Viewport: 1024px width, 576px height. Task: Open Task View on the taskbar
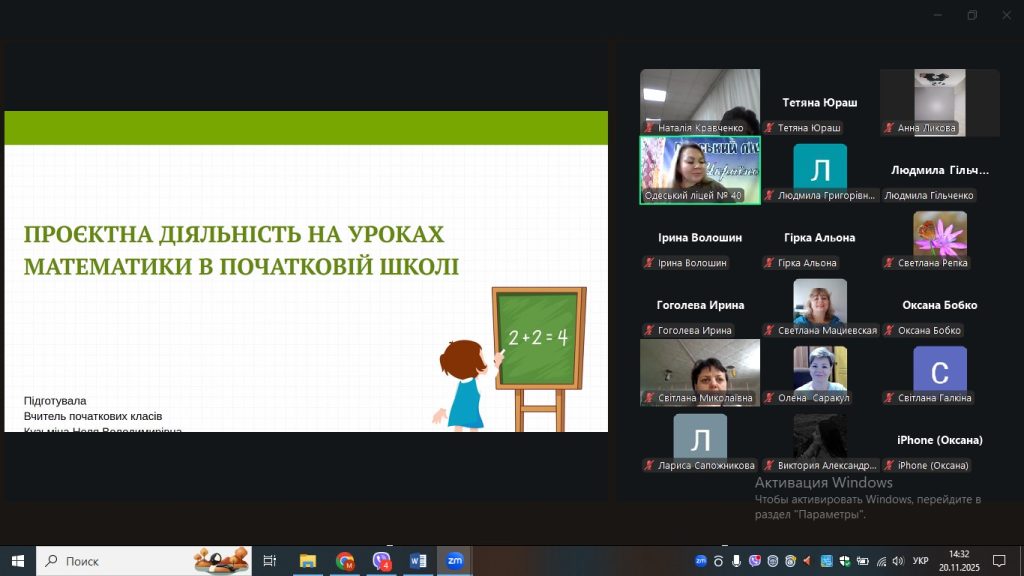269,561
